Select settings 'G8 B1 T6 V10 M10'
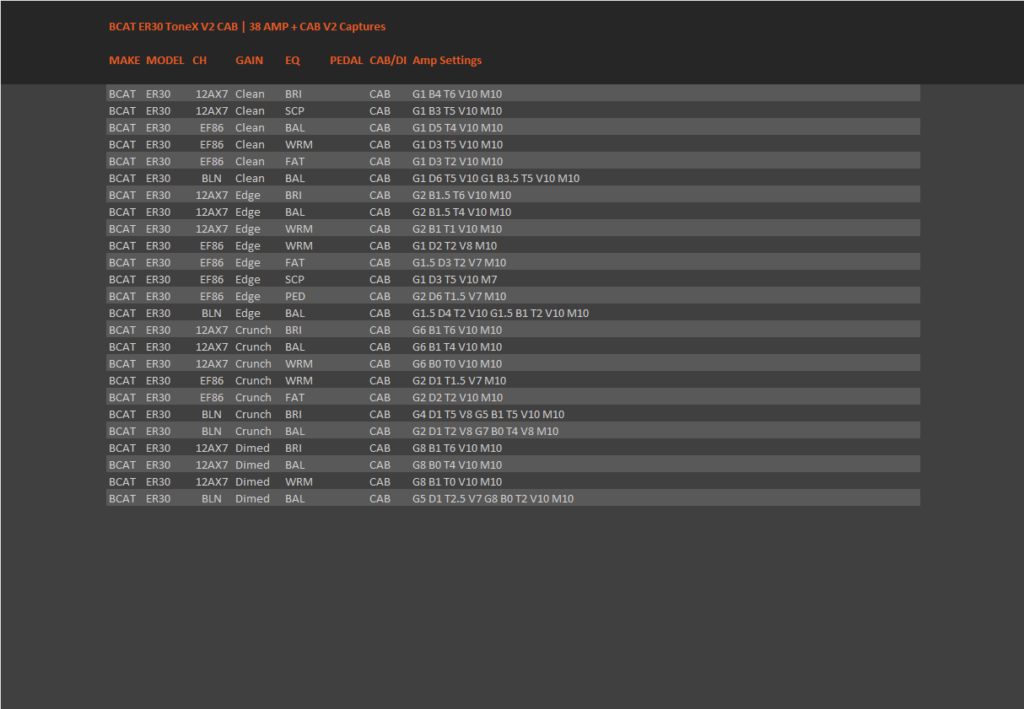Viewport: 1024px width, 709px height. point(456,449)
